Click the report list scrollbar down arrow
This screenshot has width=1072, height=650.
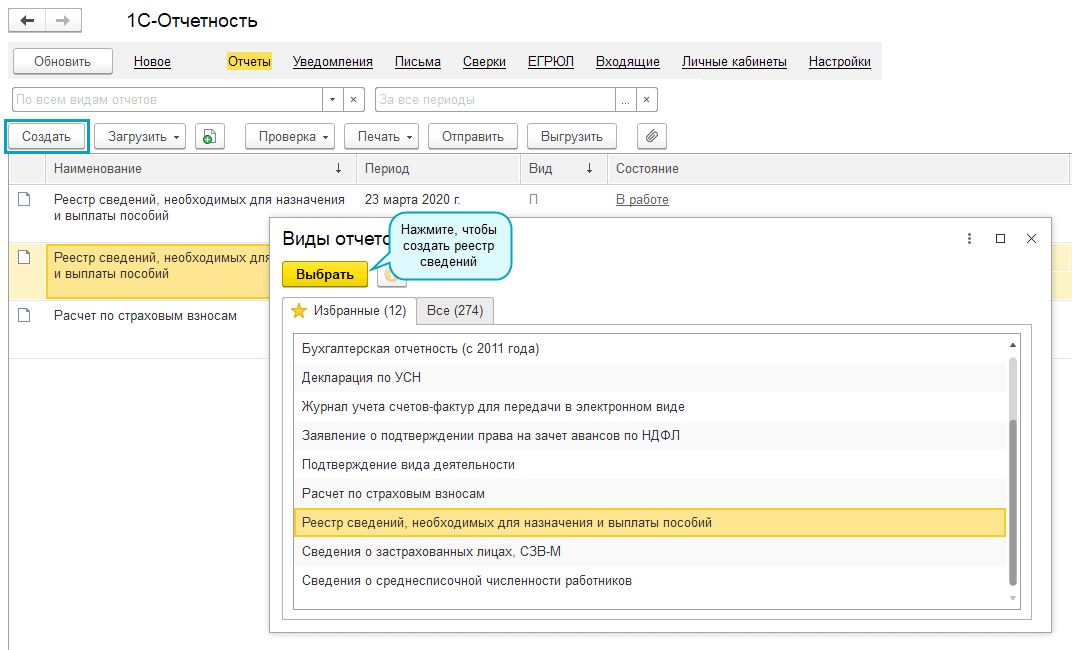click(x=1013, y=598)
